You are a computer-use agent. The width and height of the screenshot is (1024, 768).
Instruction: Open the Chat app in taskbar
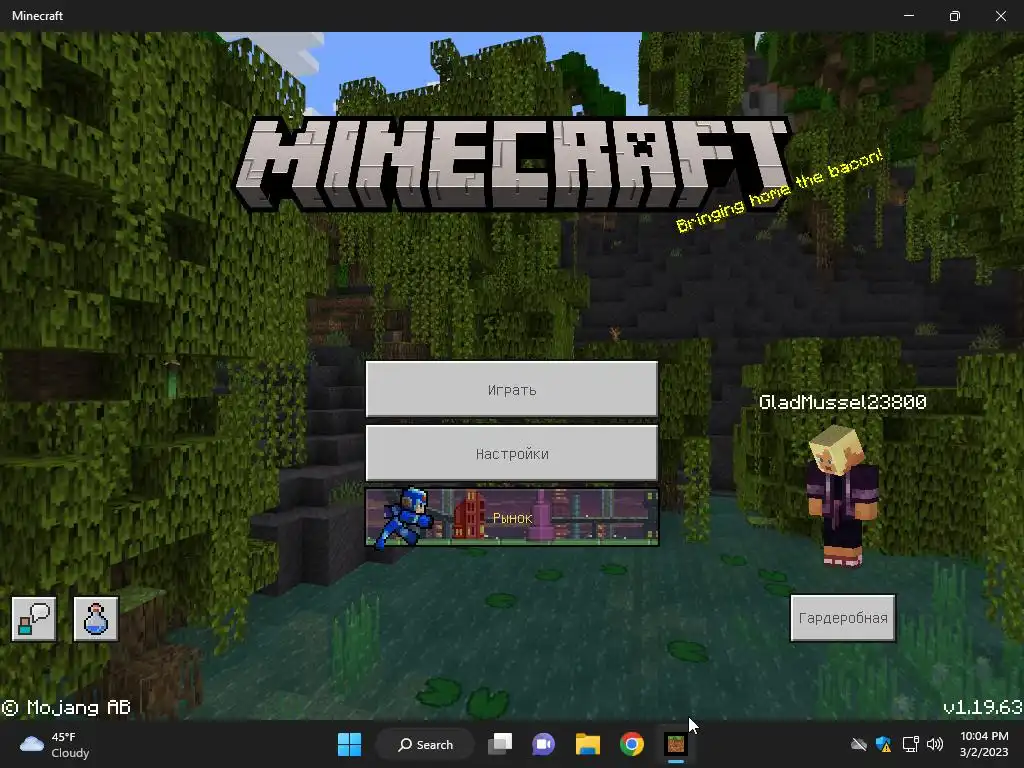coord(543,744)
